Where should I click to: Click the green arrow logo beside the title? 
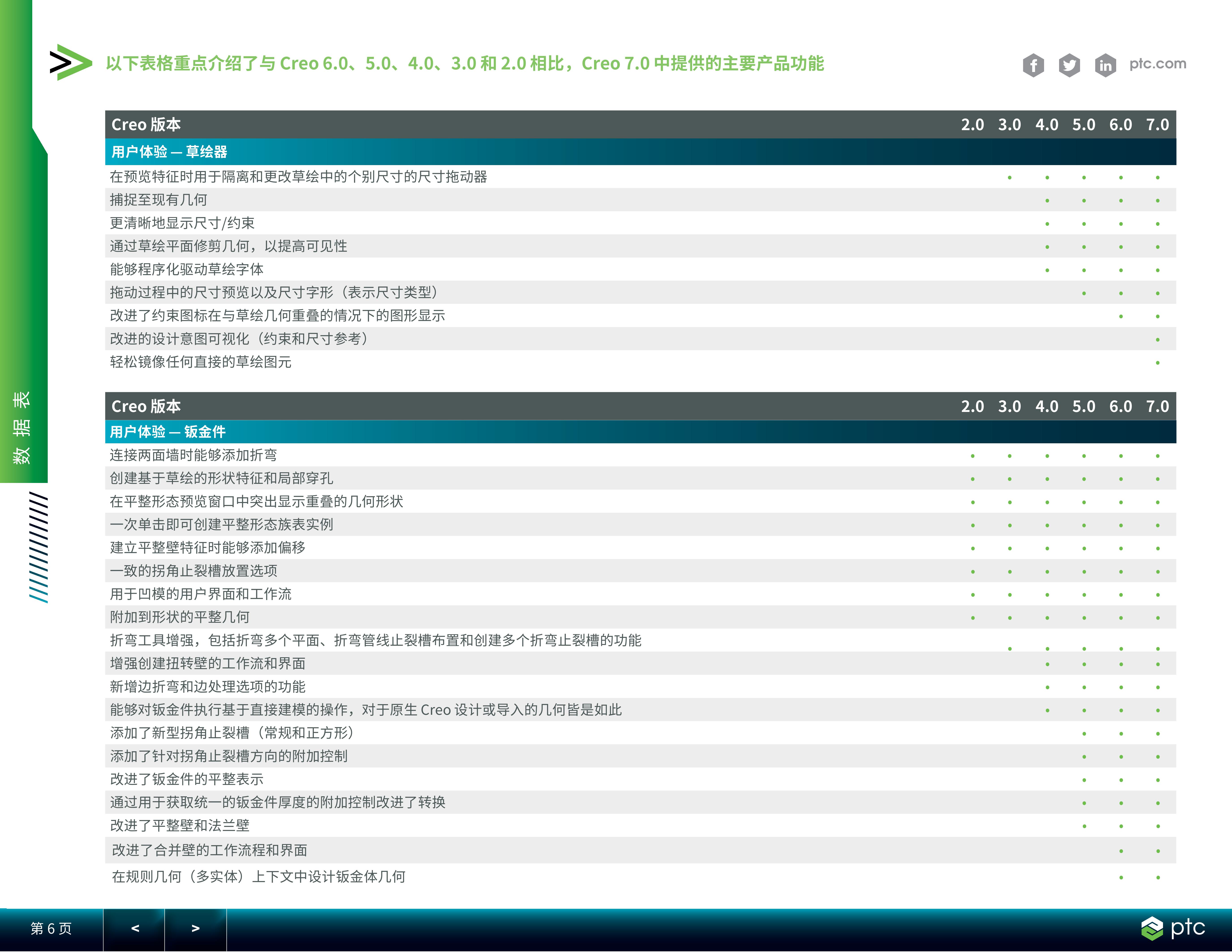click(x=71, y=62)
